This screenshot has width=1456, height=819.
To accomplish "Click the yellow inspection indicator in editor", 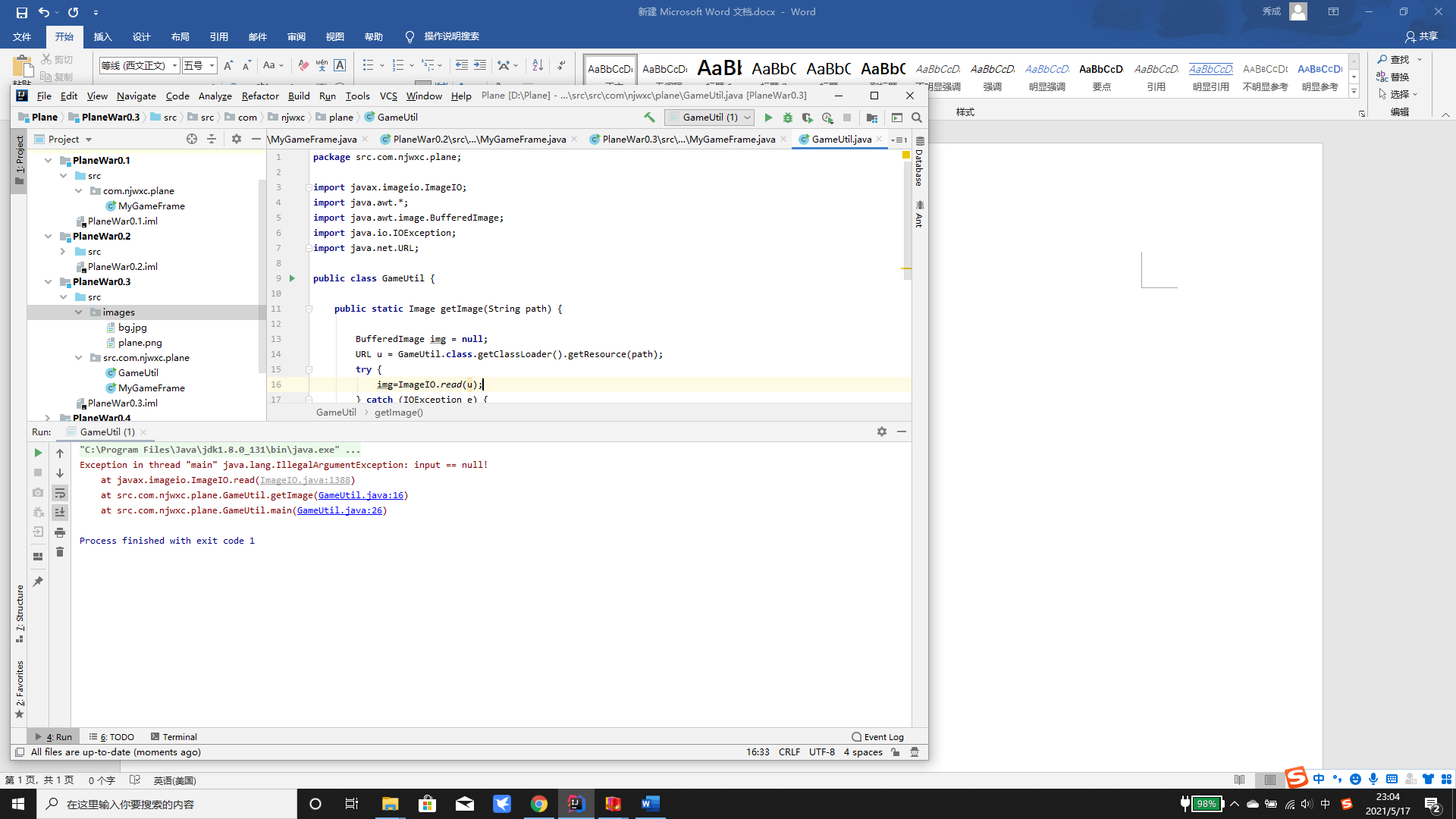I will (905, 155).
